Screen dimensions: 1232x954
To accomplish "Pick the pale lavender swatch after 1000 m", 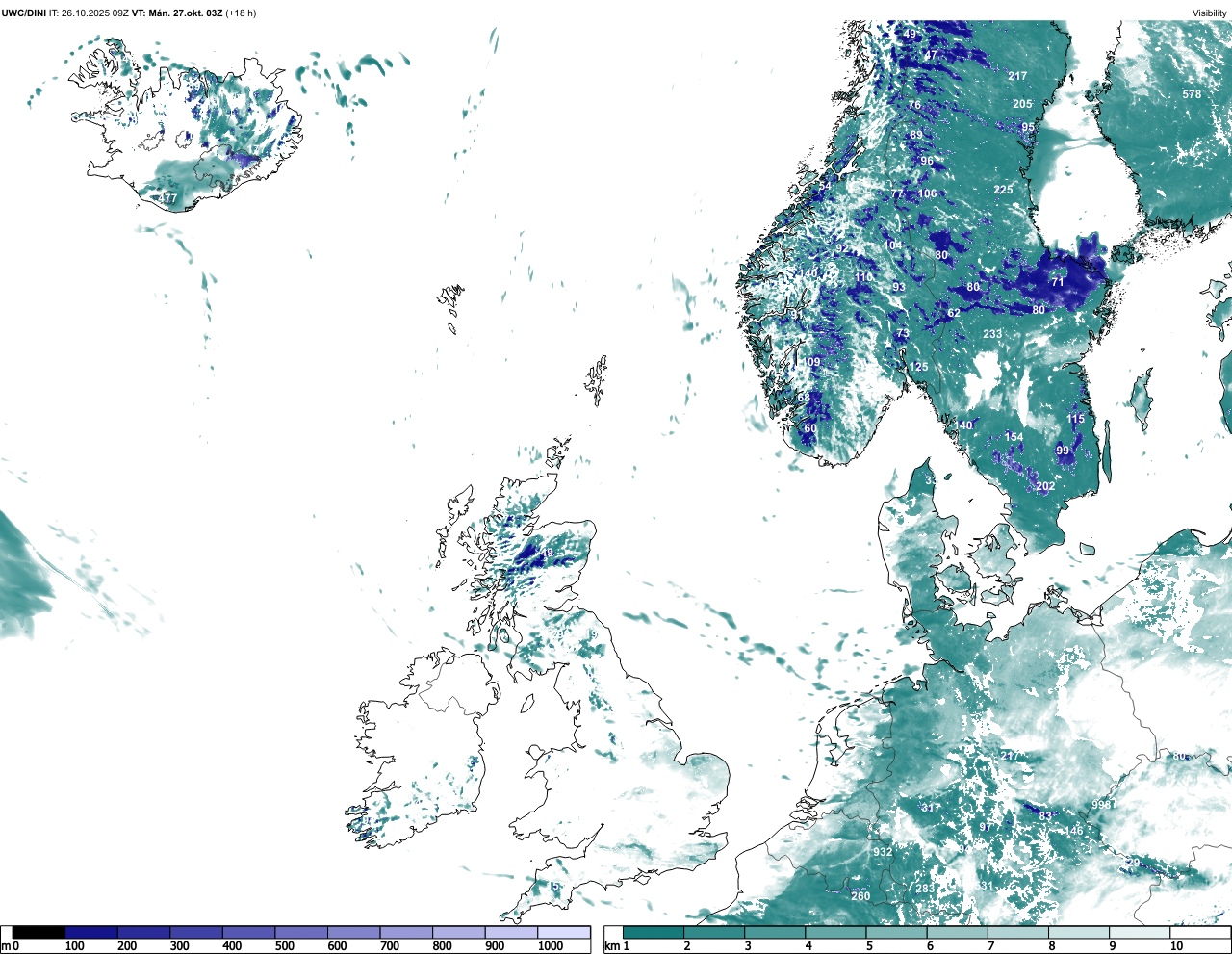I will pos(564,932).
